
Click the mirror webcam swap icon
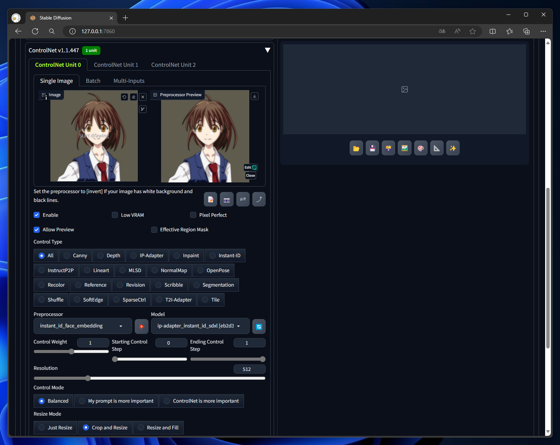pyautogui.click(x=243, y=199)
